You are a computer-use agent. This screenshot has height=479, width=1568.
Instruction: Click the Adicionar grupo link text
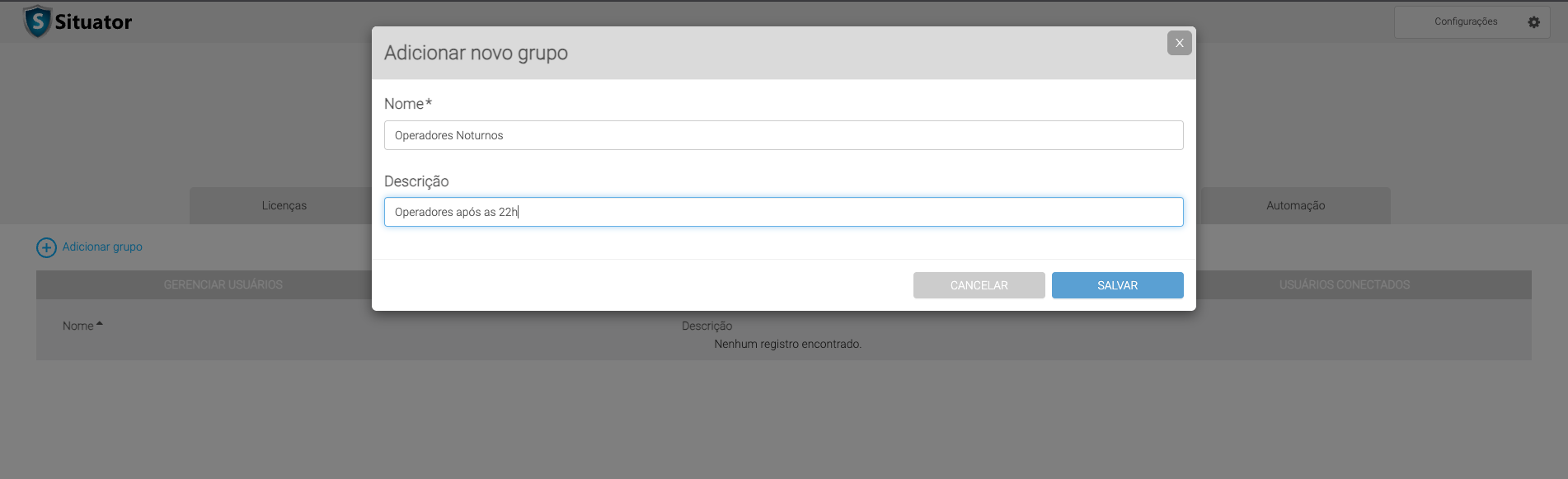tap(102, 247)
